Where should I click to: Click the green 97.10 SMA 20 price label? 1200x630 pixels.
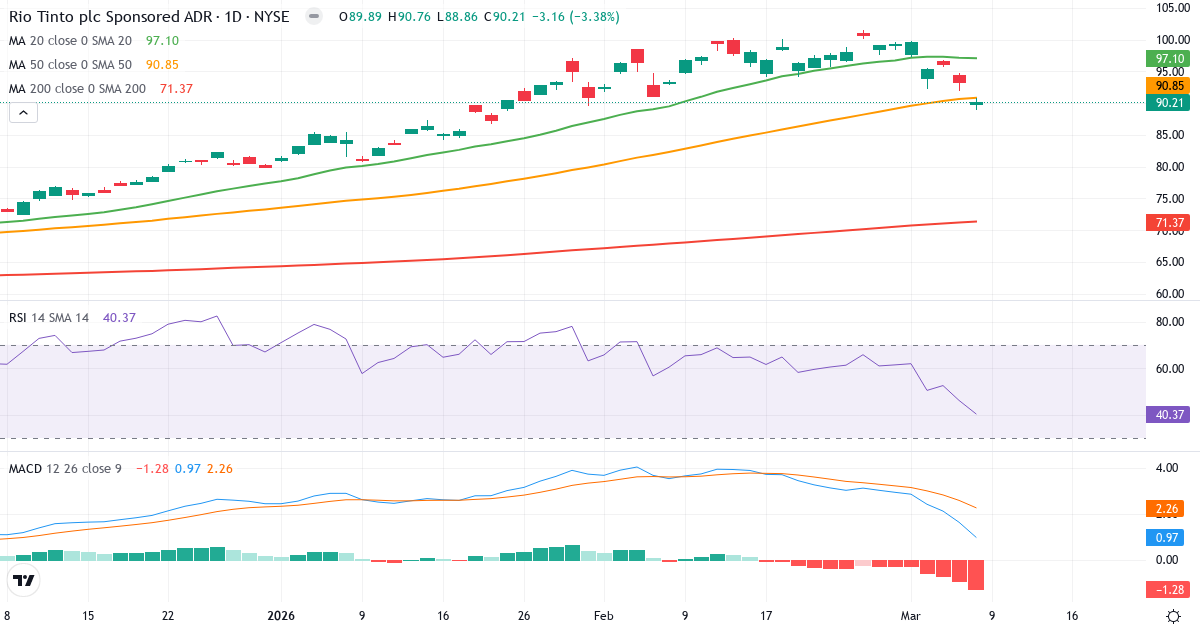coord(1168,58)
